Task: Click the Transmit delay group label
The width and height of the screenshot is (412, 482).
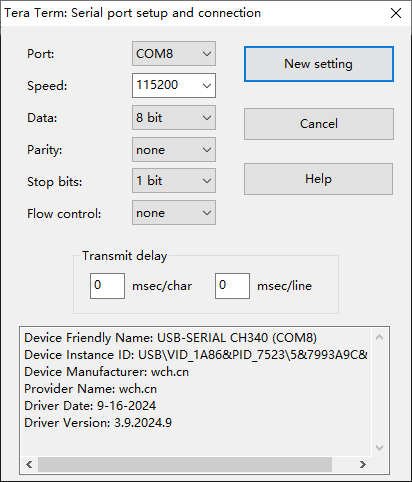Action: click(125, 256)
